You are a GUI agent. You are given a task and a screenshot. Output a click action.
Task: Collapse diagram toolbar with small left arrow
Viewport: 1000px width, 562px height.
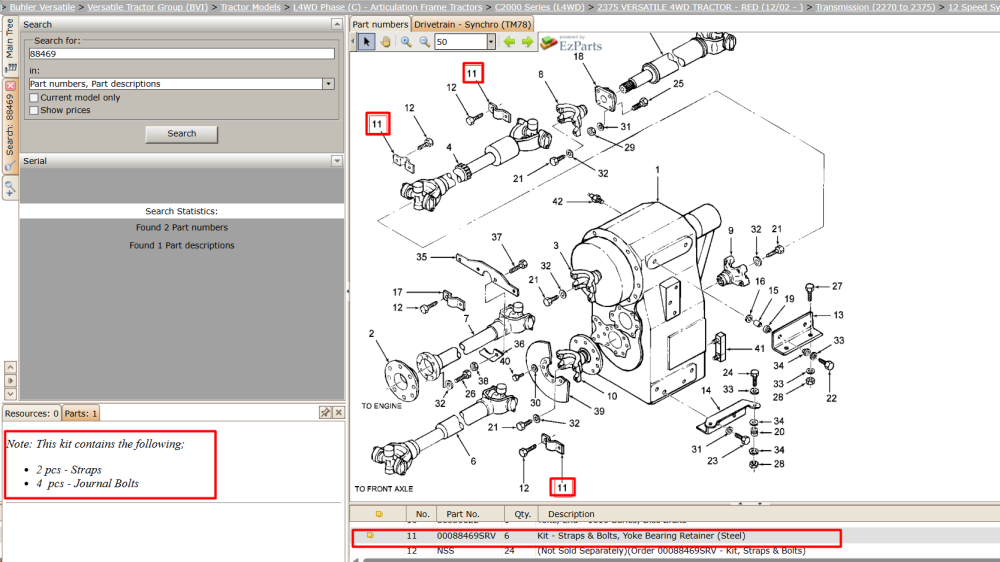point(353,42)
